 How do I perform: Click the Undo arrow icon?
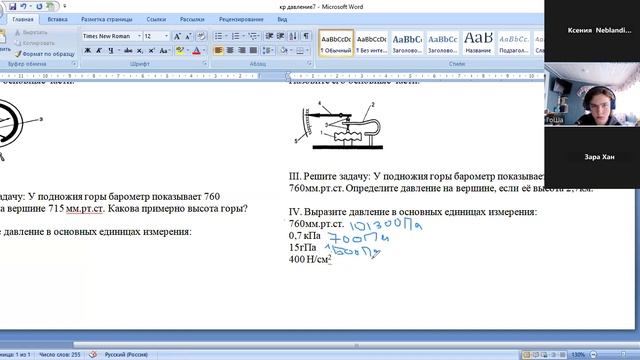pos(23,7)
